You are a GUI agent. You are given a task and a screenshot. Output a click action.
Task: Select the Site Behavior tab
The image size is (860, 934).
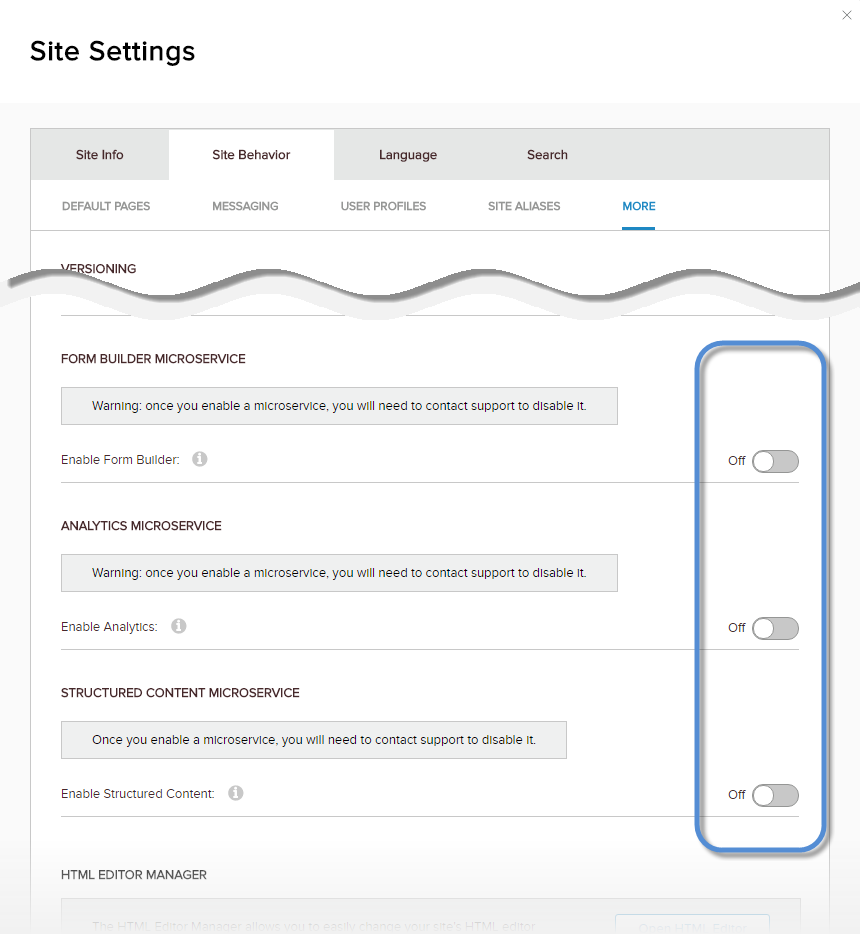[251, 155]
